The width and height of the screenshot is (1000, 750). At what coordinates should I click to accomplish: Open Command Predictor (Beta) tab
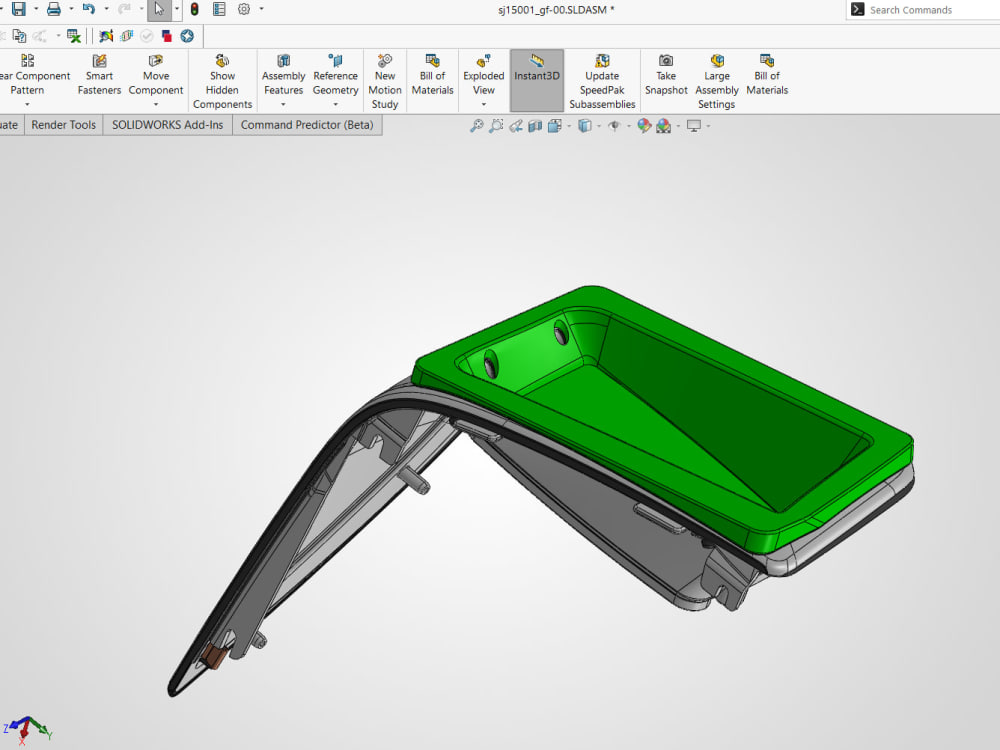[x=307, y=125]
